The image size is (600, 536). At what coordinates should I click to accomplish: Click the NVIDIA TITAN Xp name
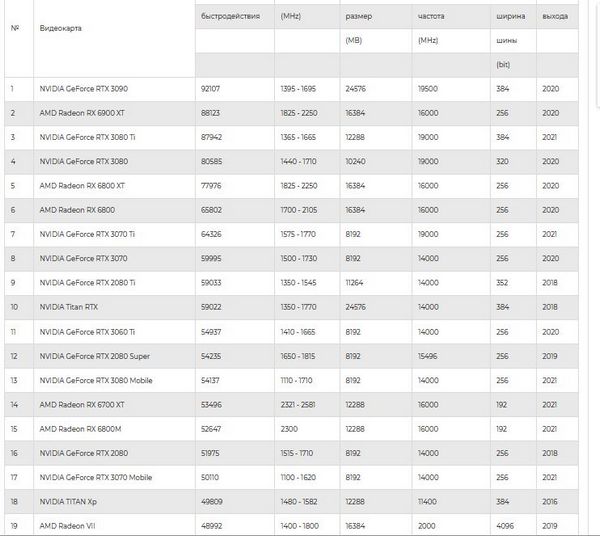coord(68,502)
